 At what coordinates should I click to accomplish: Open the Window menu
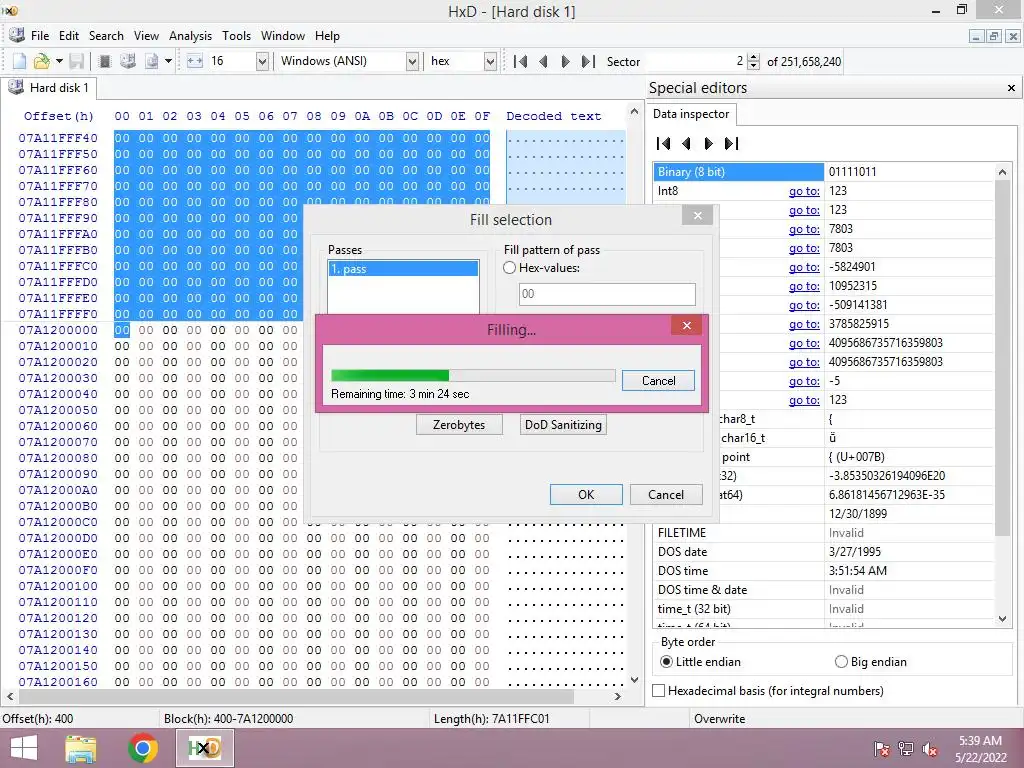pyautogui.click(x=283, y=36)
